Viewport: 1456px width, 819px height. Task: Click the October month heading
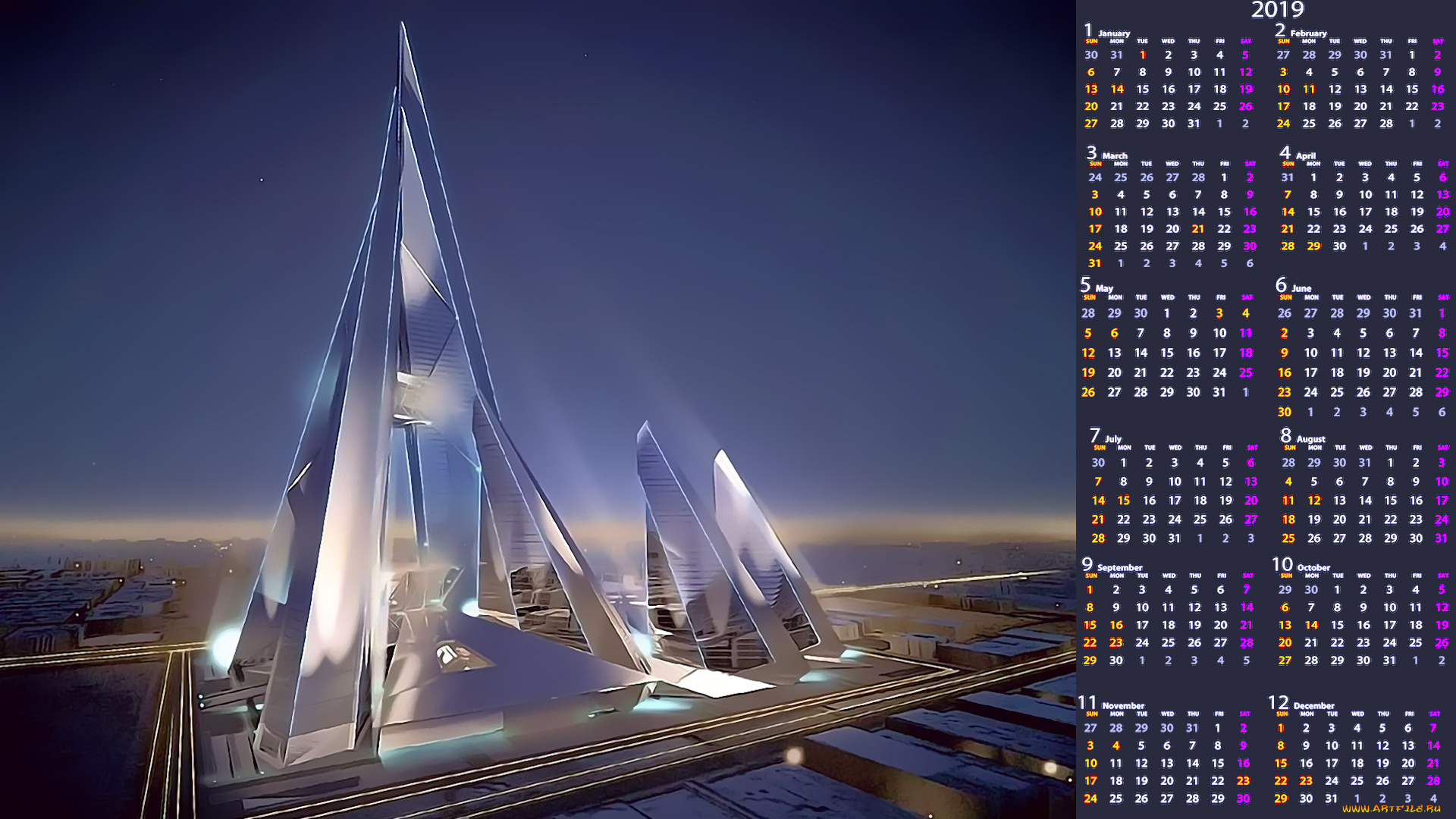1313,567
